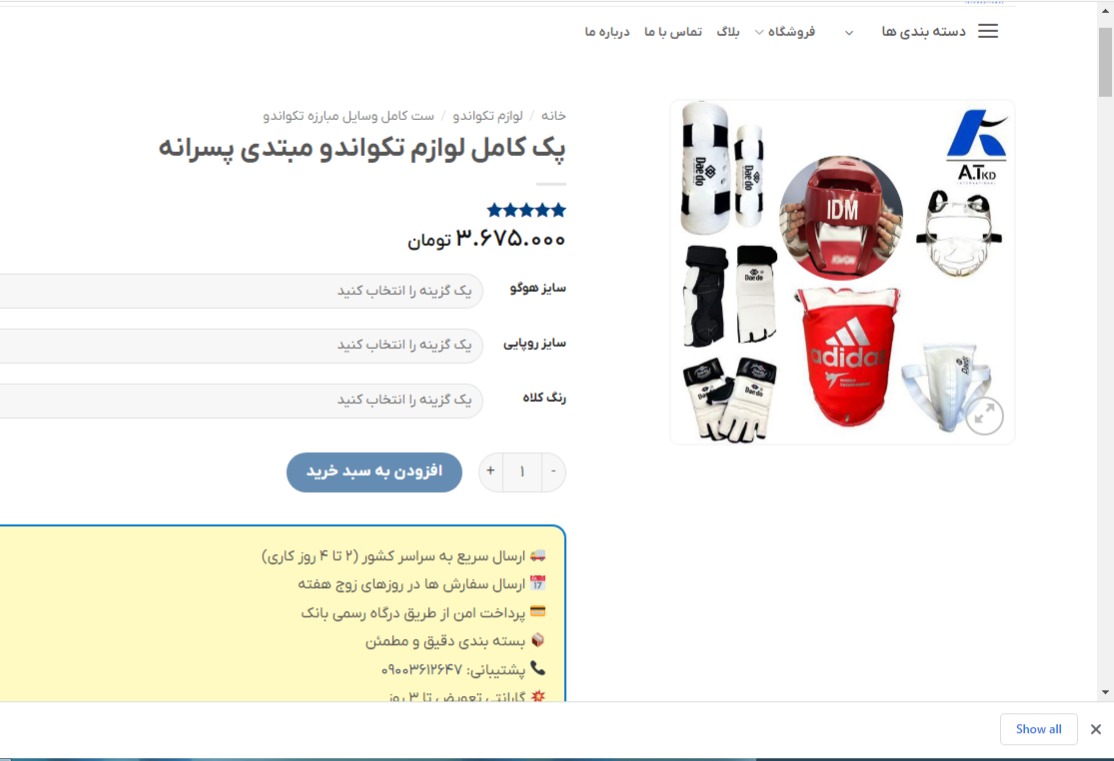Increase quantity with the plus button

coord(490,471)
